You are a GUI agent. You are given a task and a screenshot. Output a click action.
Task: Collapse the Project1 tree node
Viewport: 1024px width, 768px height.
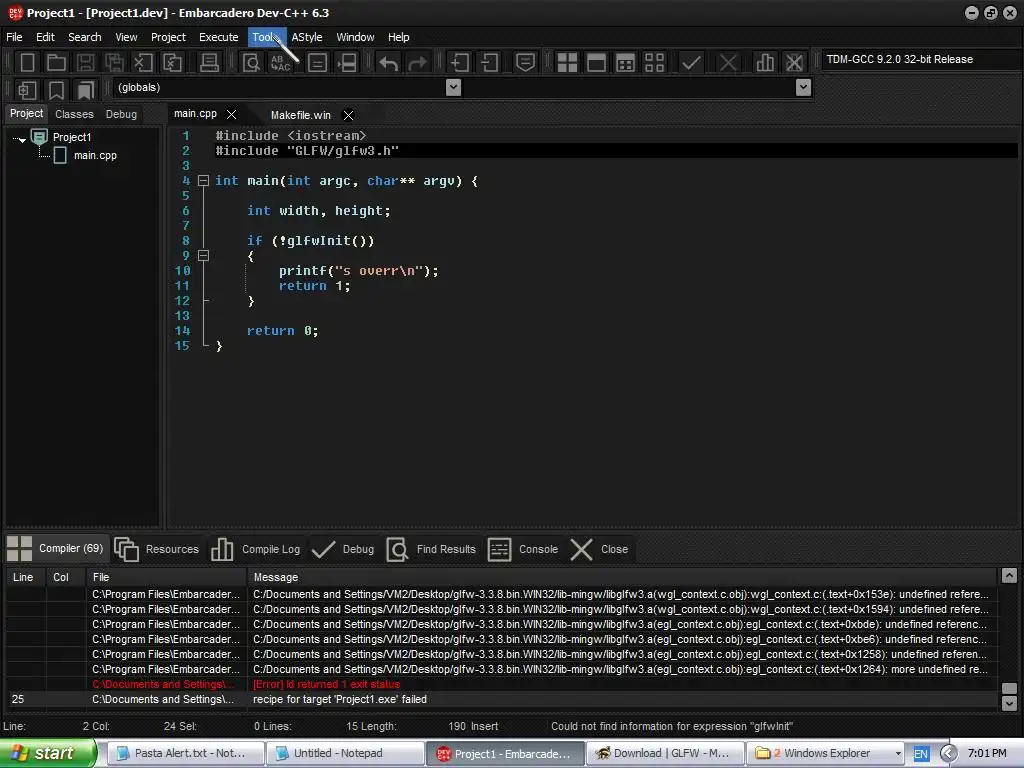(21, 138)
